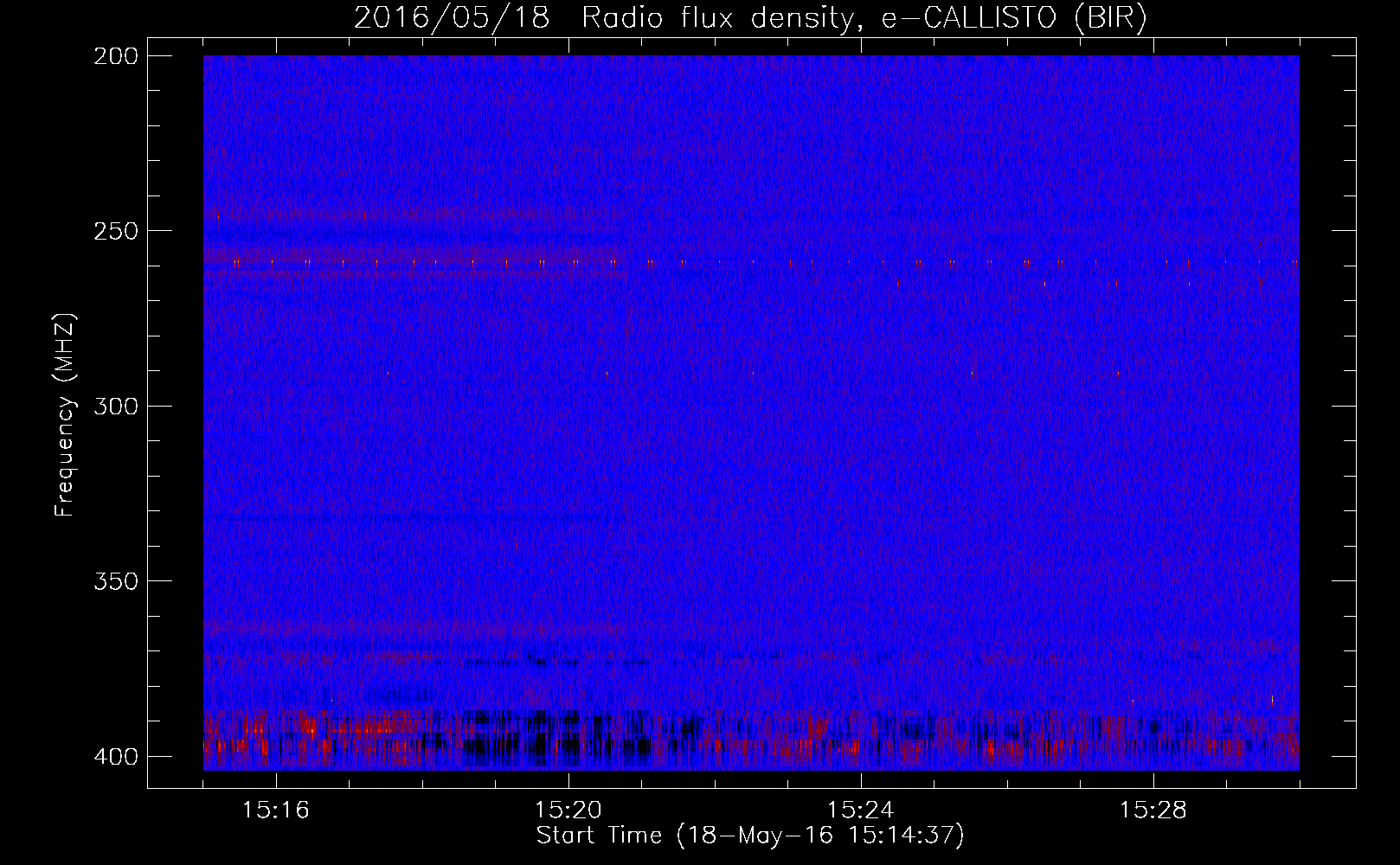Click the "Start Time (18-May-16 15:14:37)" label

coord(750,836)
